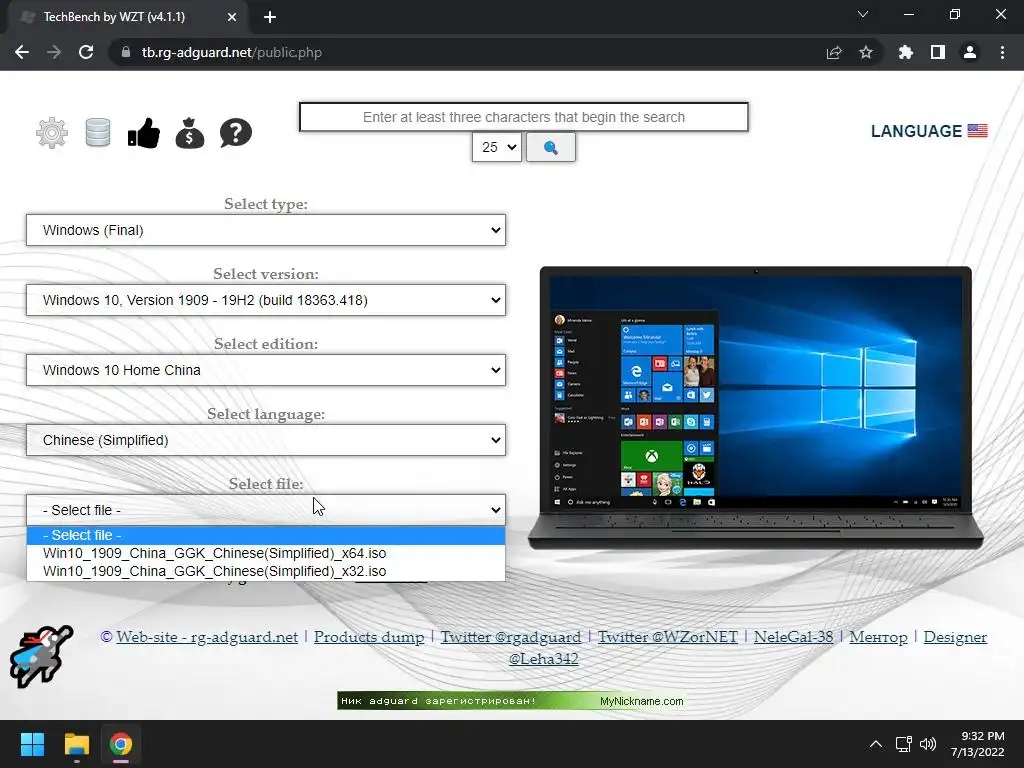This screenshot has height=768, width=1024.
Task: Close the TechBench tab
Action: tap(232, 17)
